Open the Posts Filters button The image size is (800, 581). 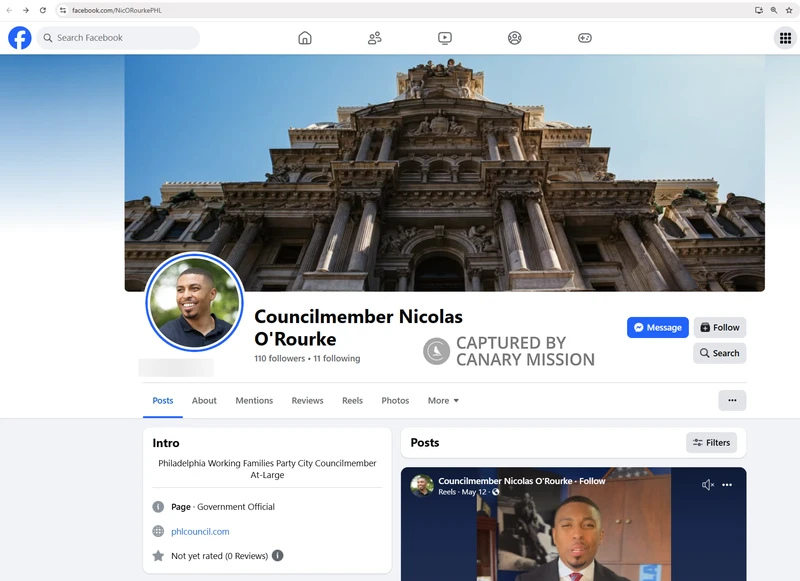[x=711, y=443]
